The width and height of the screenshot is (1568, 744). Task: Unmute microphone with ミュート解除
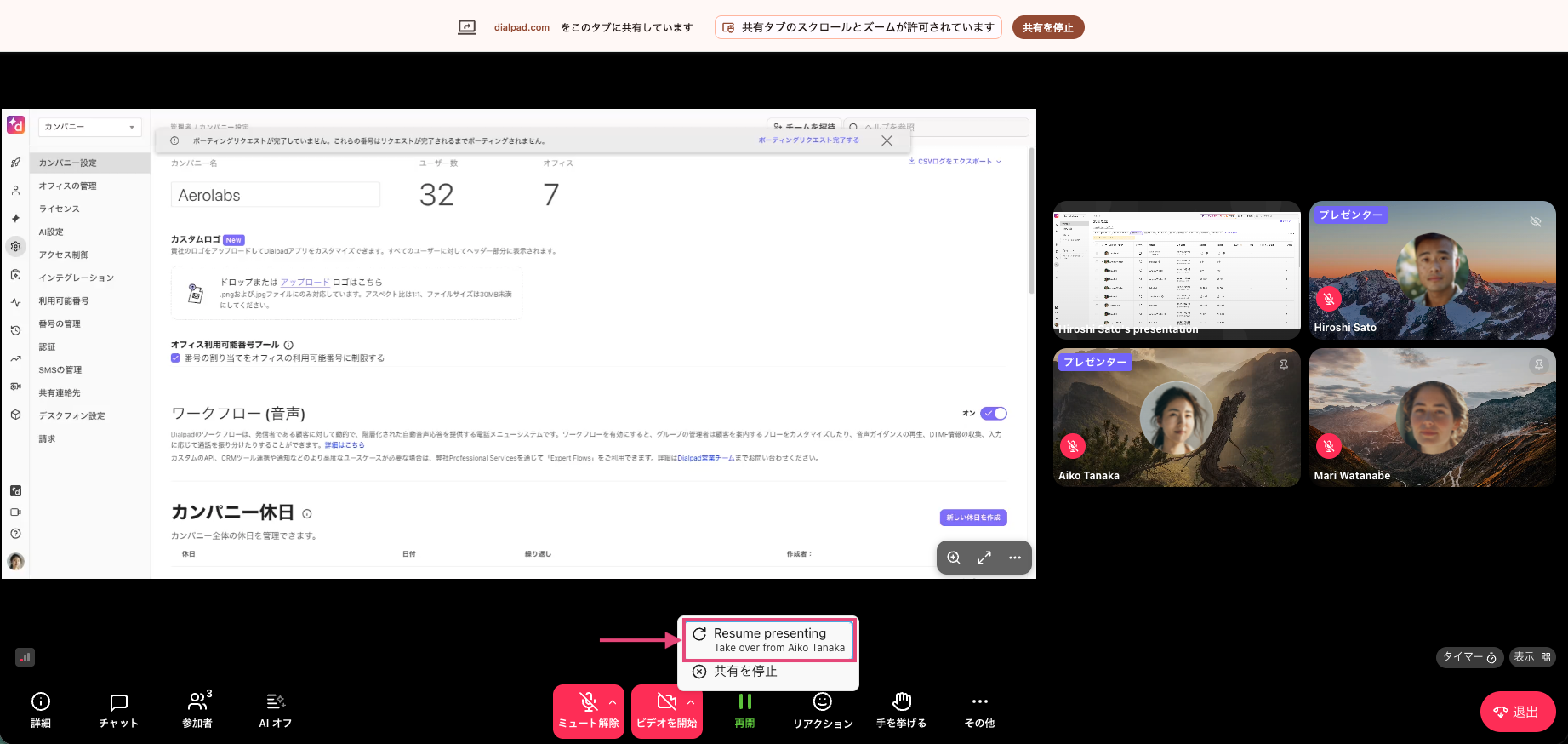[588, 712]
